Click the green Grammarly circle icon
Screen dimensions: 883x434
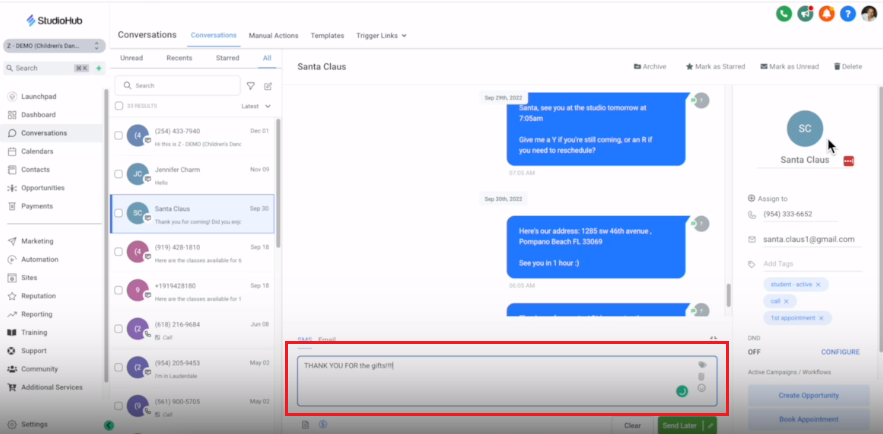pyautogui.click(x=682, y=391)
